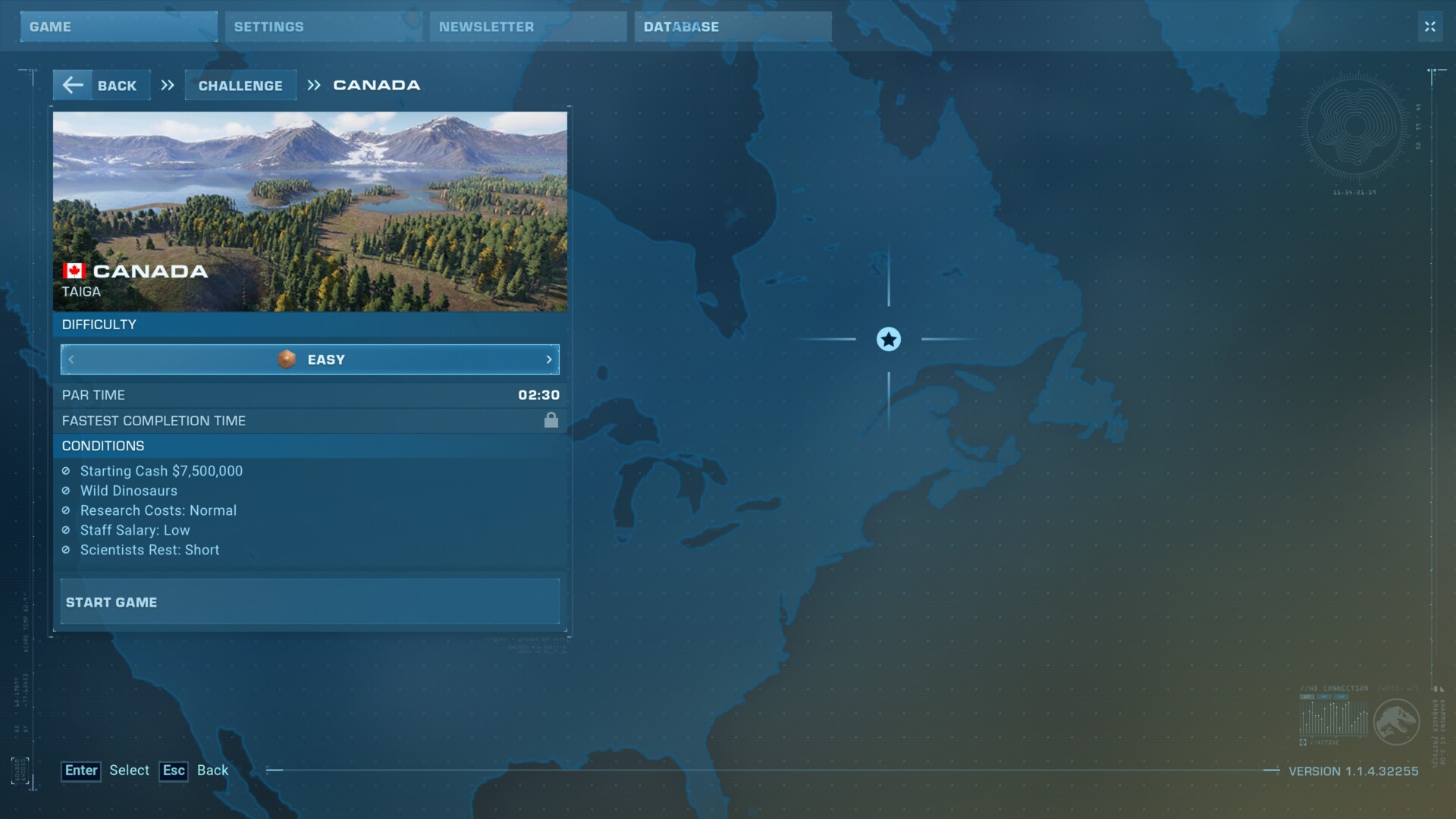Image resolution: width=1456 pixels, height=819 pixels.
Task: Switch to the Settings tab
Action: point(323,27)
